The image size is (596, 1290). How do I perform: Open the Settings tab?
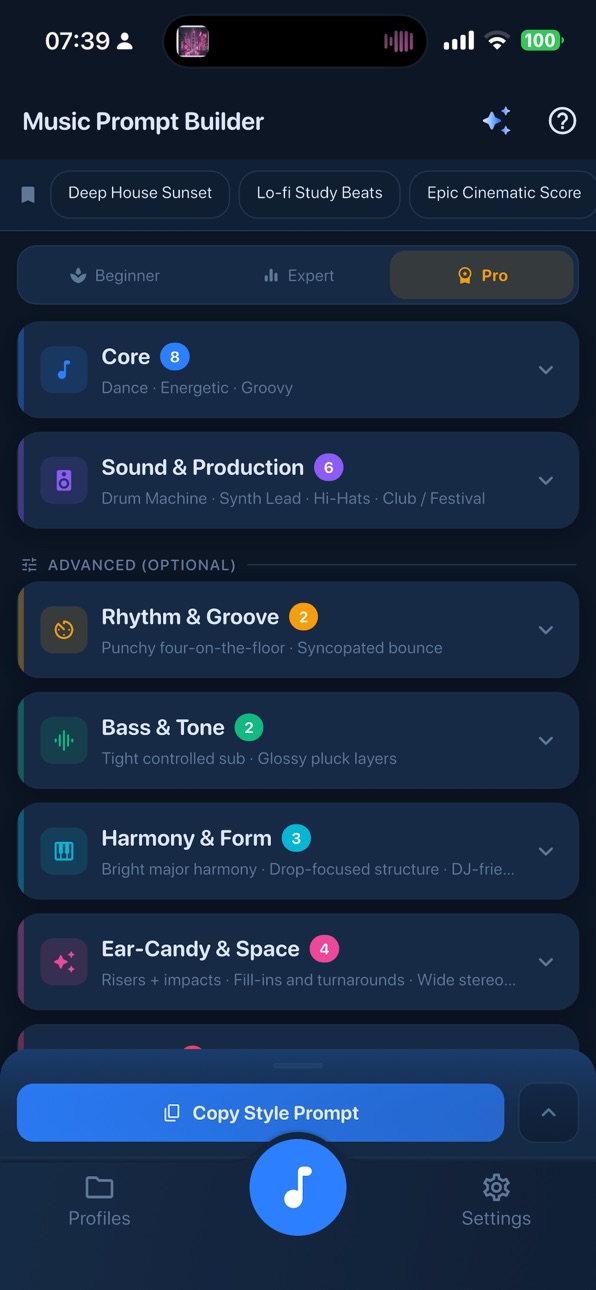pos(496,1201)
